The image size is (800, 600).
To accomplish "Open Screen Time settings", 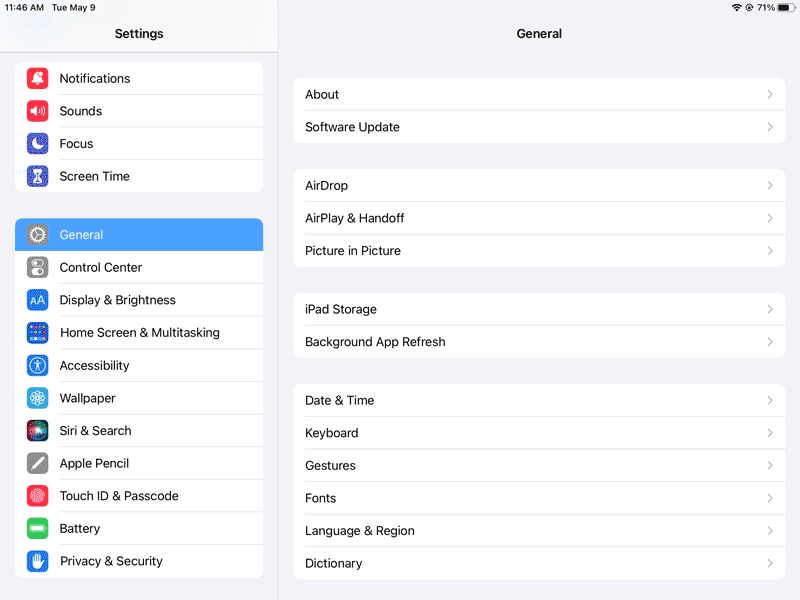I will pos(139,177).
